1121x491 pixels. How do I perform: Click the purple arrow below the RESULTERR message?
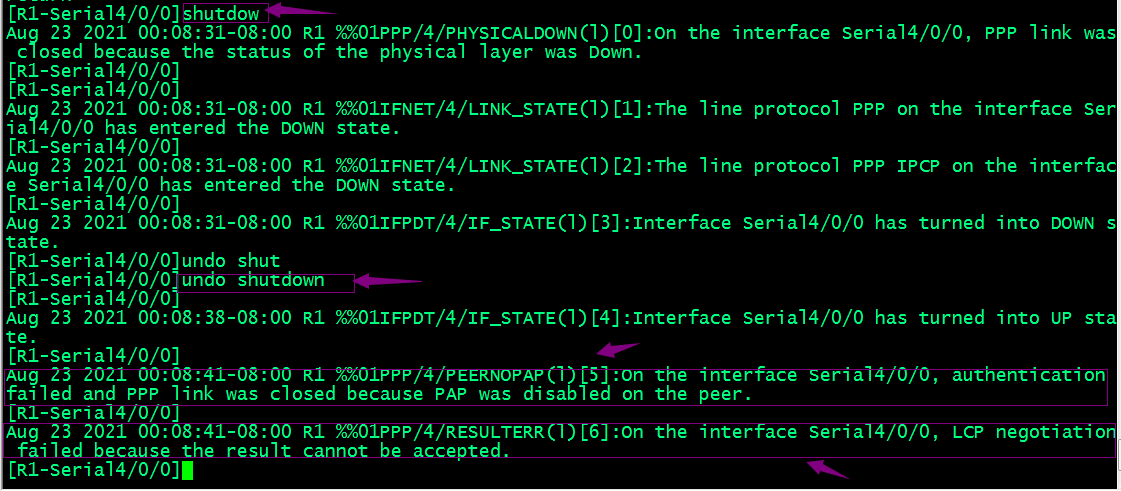click(x=828, y=469)
